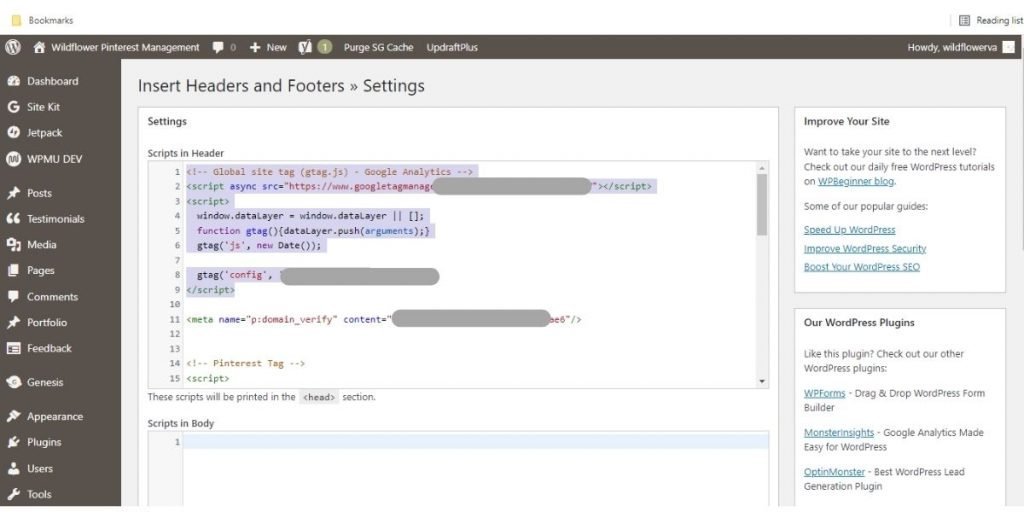Click the p:domain_verify meta tag line
This screenshot has height=512, width=1024.
pos(384,320)
